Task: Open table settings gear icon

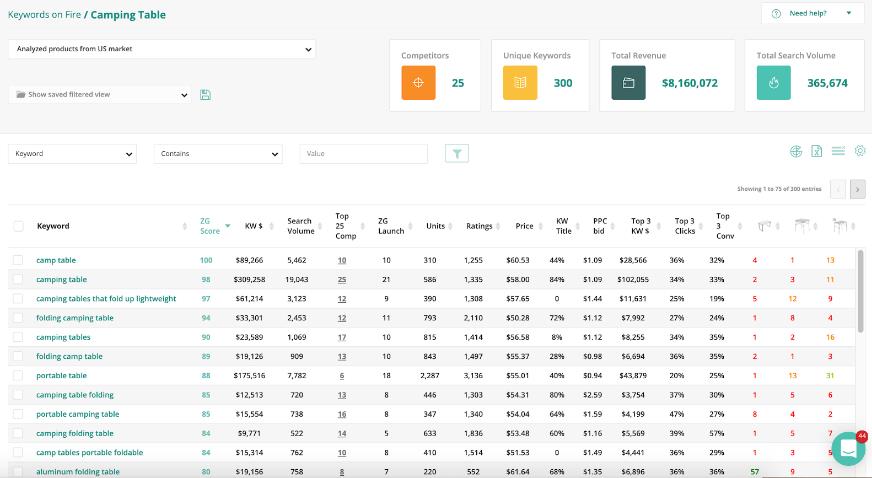Action: (x=860, y=151)
